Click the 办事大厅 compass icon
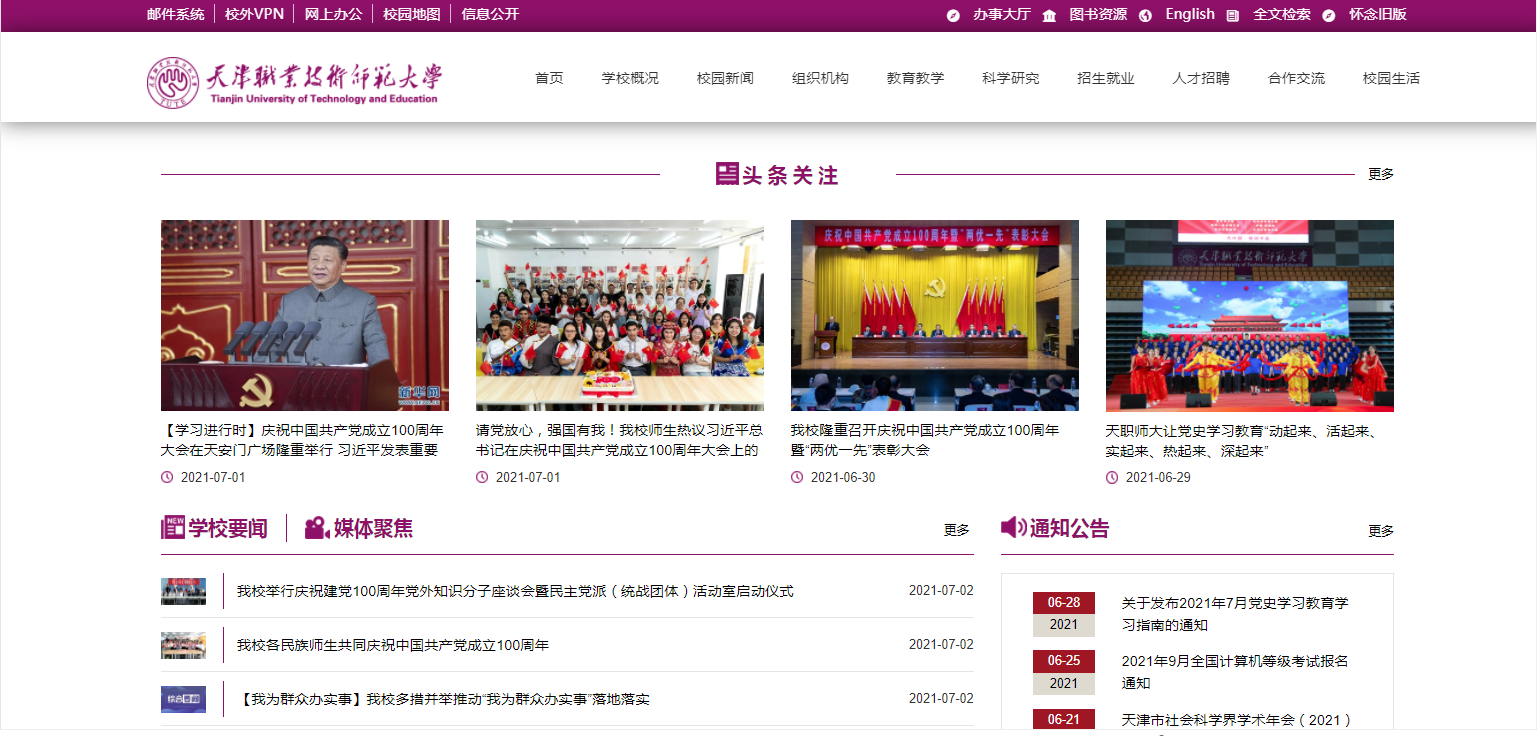This screenshot has width=1537, height=736. 953,15
